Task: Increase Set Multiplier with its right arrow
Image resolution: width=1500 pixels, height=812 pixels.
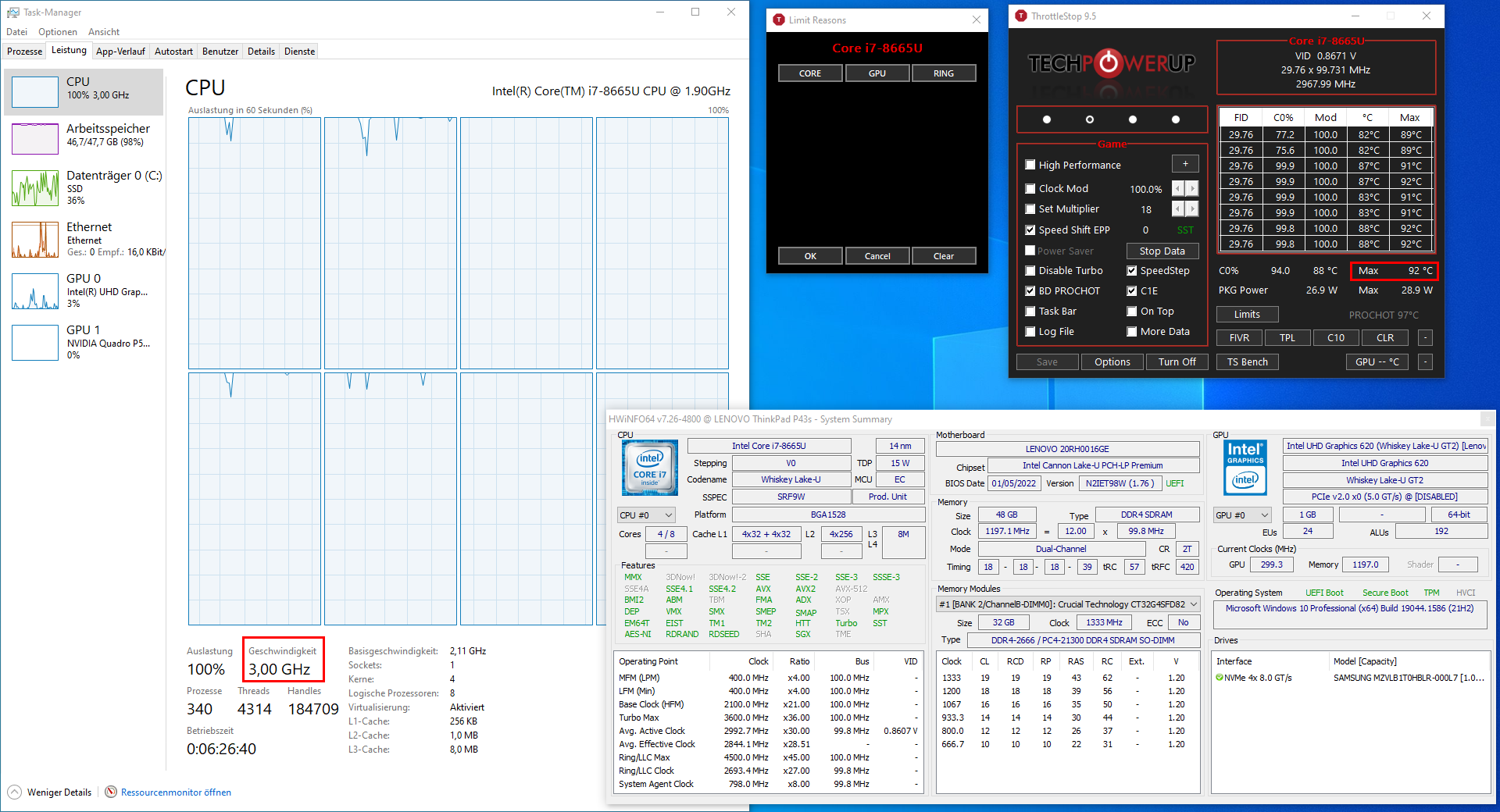Action: pos(1192,208)
